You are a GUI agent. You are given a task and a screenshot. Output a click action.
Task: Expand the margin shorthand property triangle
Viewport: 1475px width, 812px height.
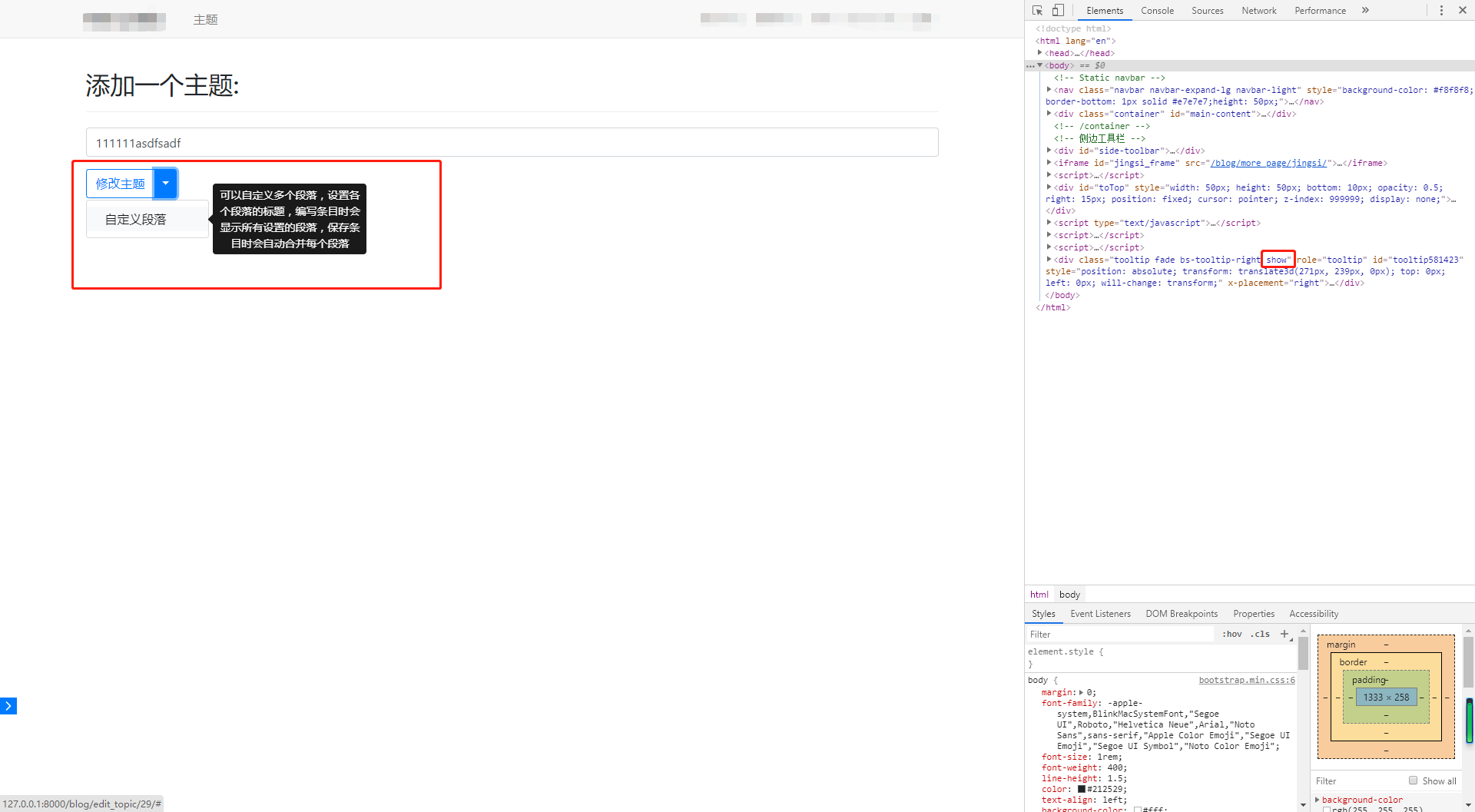coord(1081,692)
